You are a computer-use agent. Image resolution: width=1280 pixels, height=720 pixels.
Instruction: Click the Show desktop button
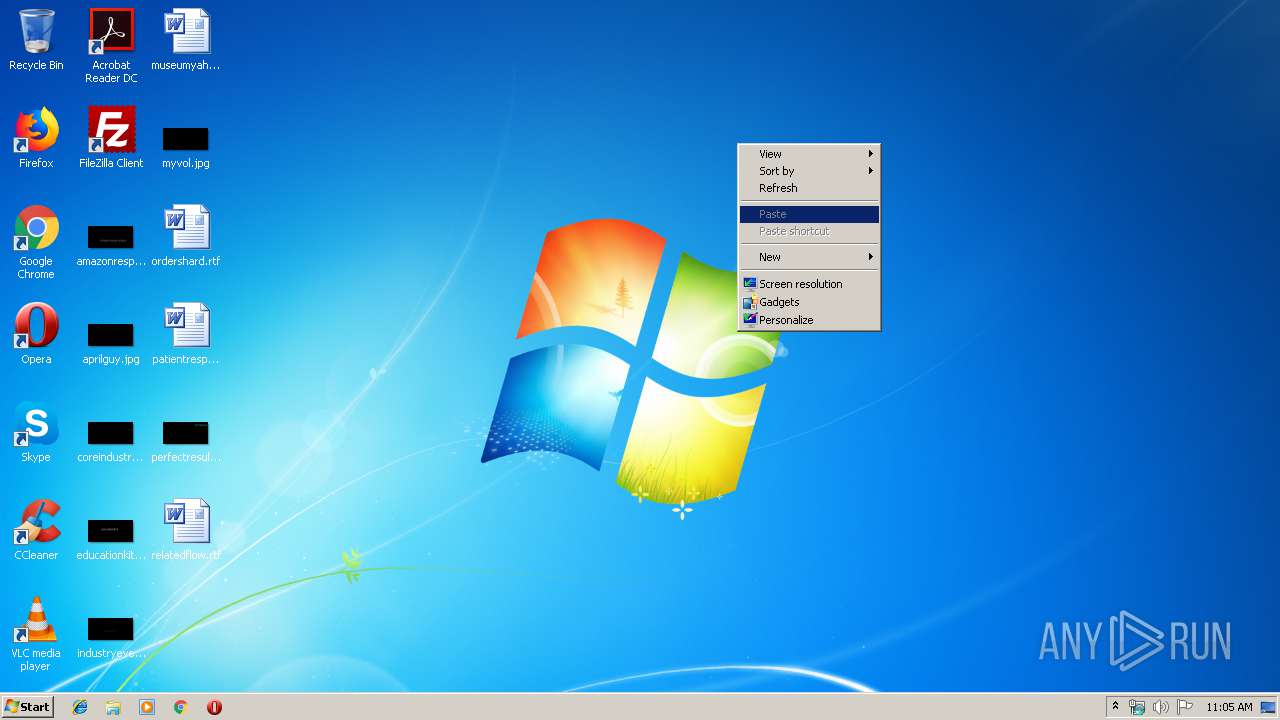1268,707
